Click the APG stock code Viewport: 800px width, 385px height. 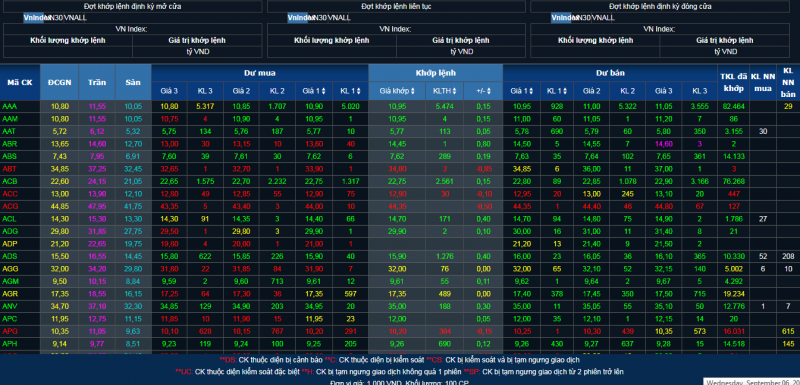tap(10, 331)
